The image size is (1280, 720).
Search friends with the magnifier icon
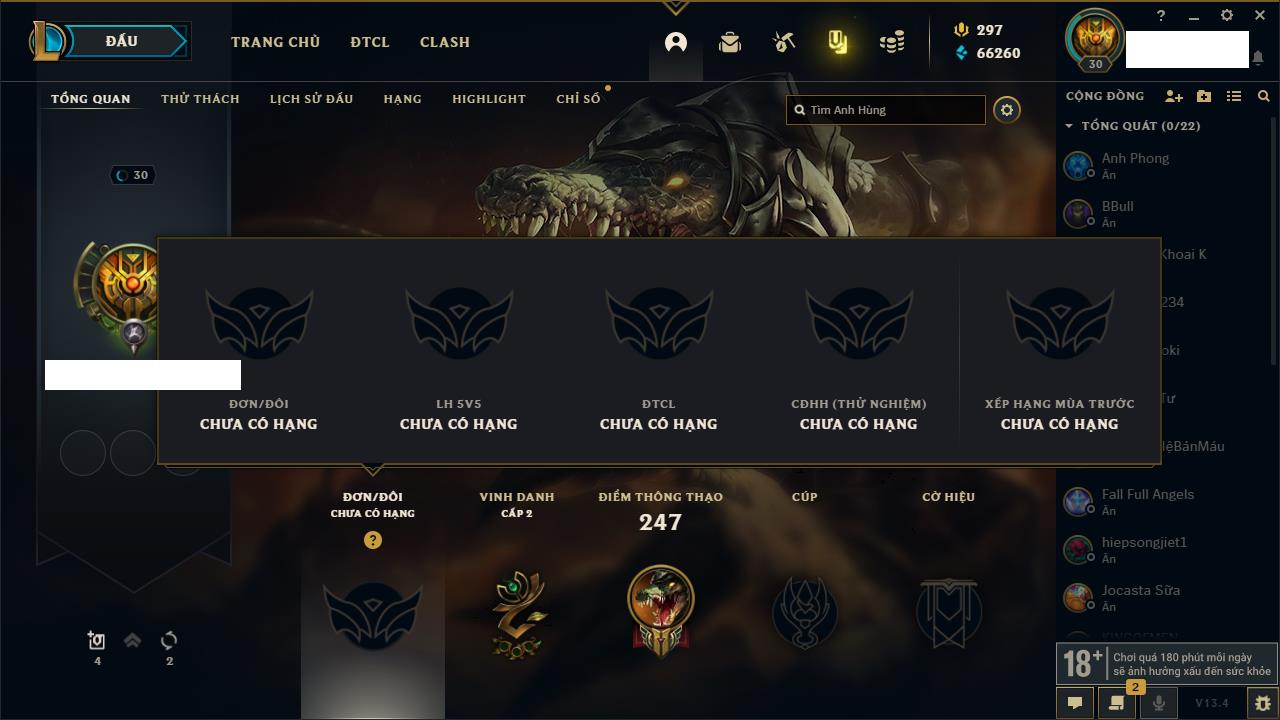pyautogui.click(x=1264, y=96)
